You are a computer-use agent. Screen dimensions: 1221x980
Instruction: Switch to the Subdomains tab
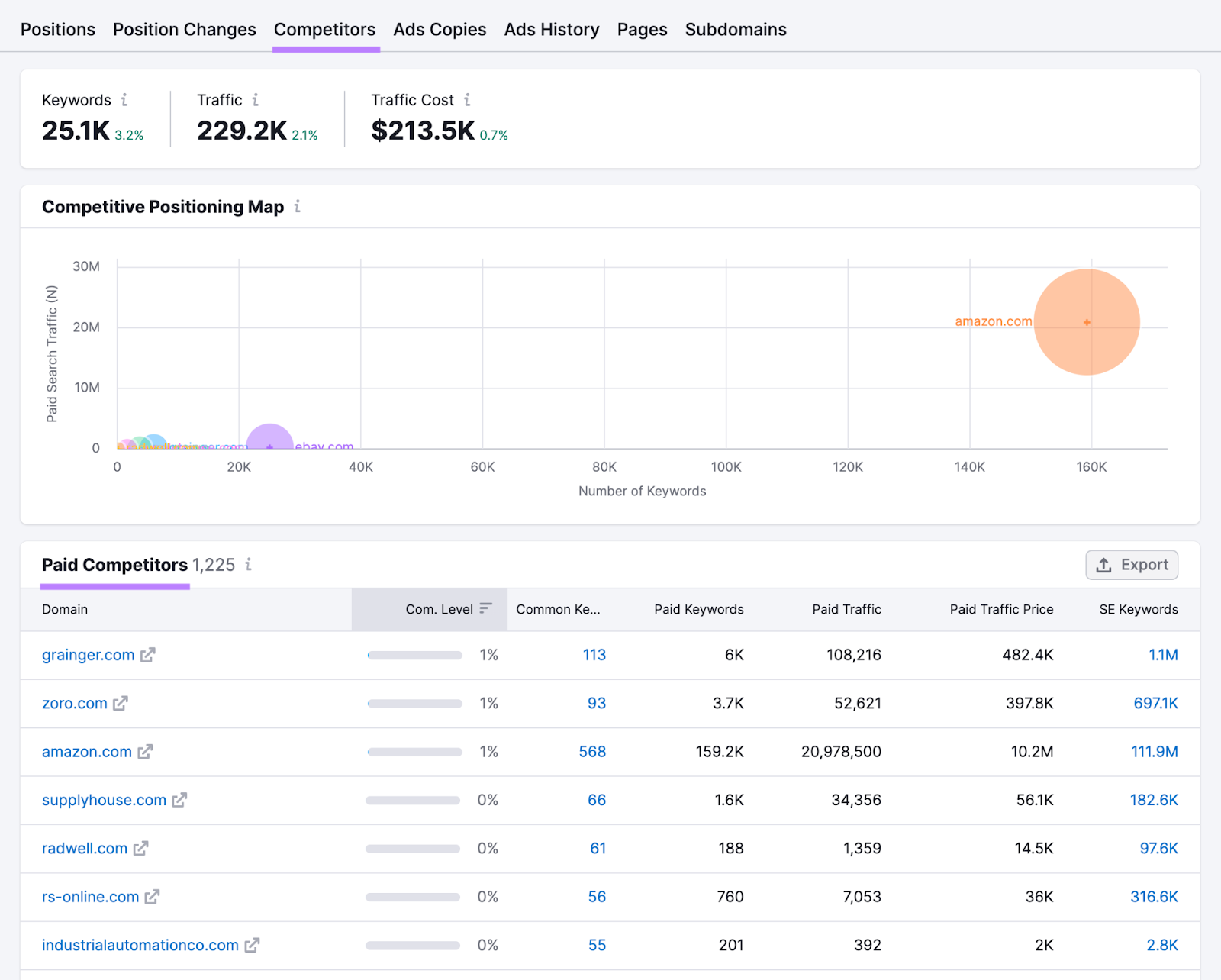[735, 29]
